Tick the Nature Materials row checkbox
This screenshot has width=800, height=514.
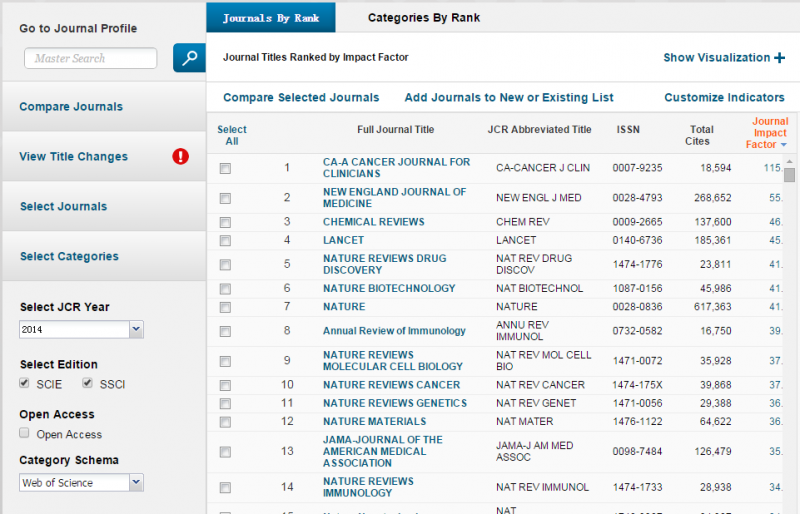click(x=225, y=422)
